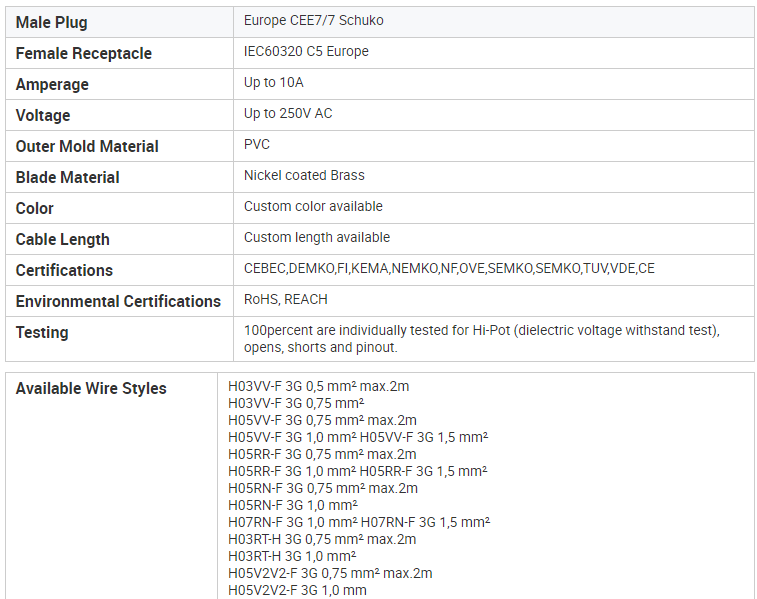This screenshot has width=757, height=599.
Task: Click Nickel coated Brass text
Action: coord(304,176)
